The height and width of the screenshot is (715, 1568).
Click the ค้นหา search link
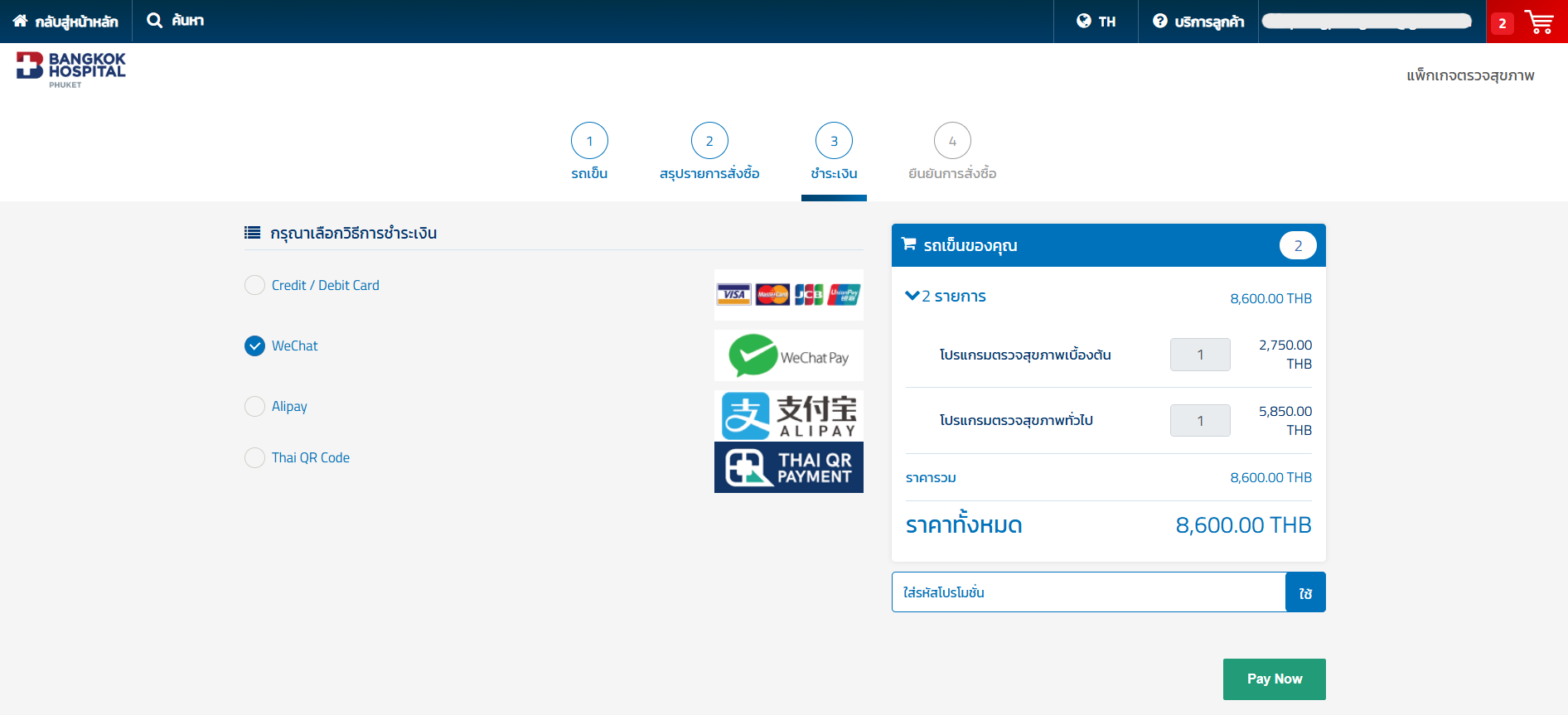click(x=175, y=22)
